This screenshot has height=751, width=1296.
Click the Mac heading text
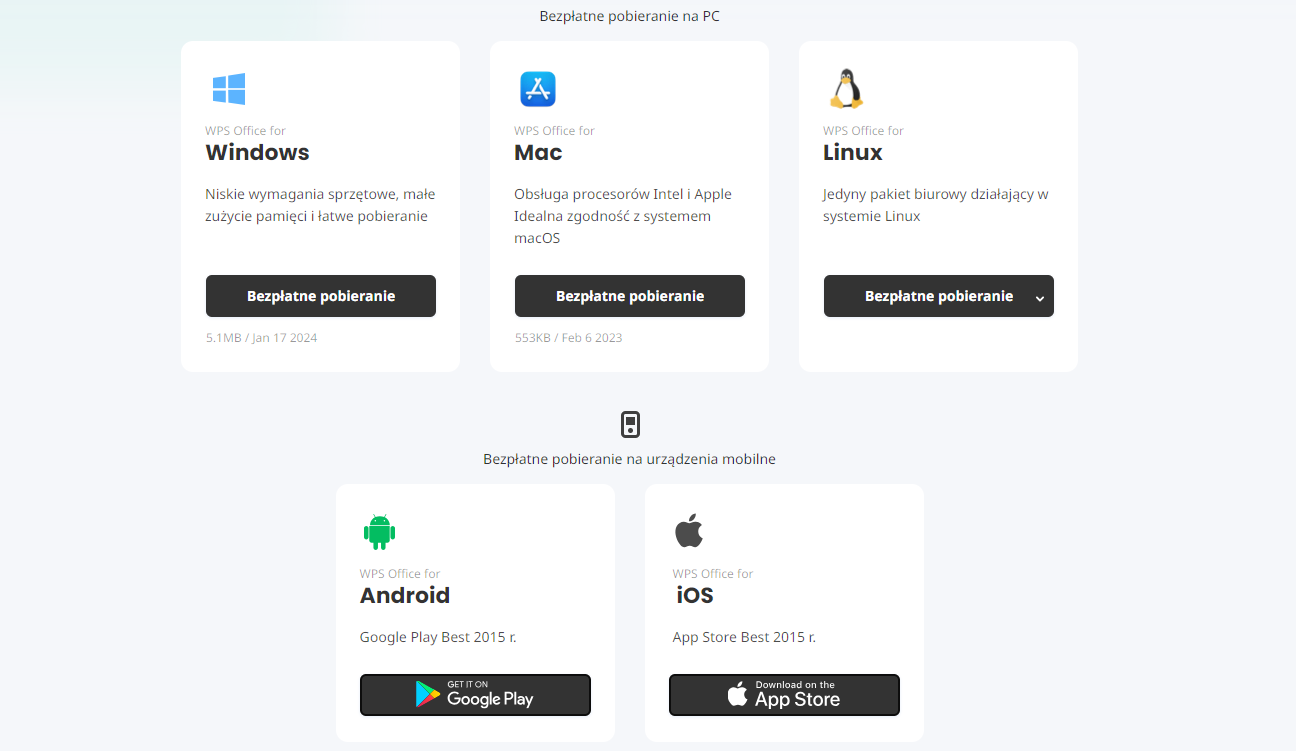pyautogui.click(x=538, y=153)
